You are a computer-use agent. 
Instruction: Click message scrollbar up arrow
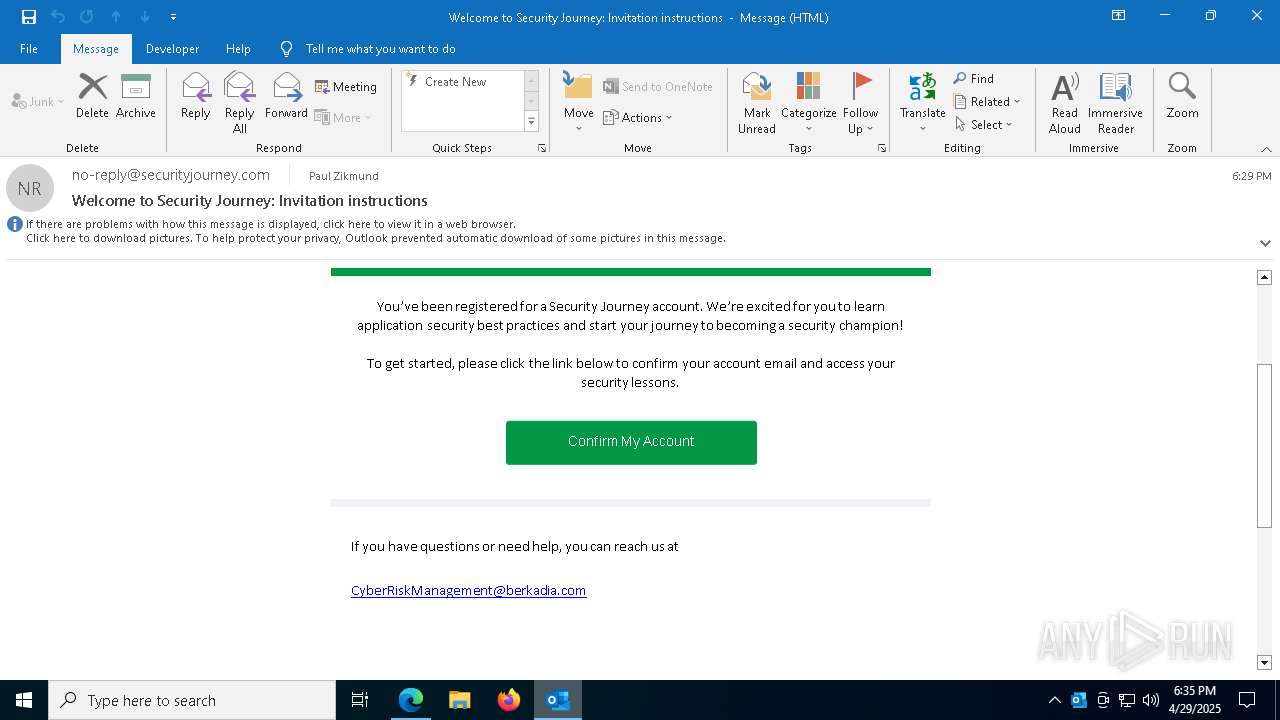click(x=1264, y=277)
